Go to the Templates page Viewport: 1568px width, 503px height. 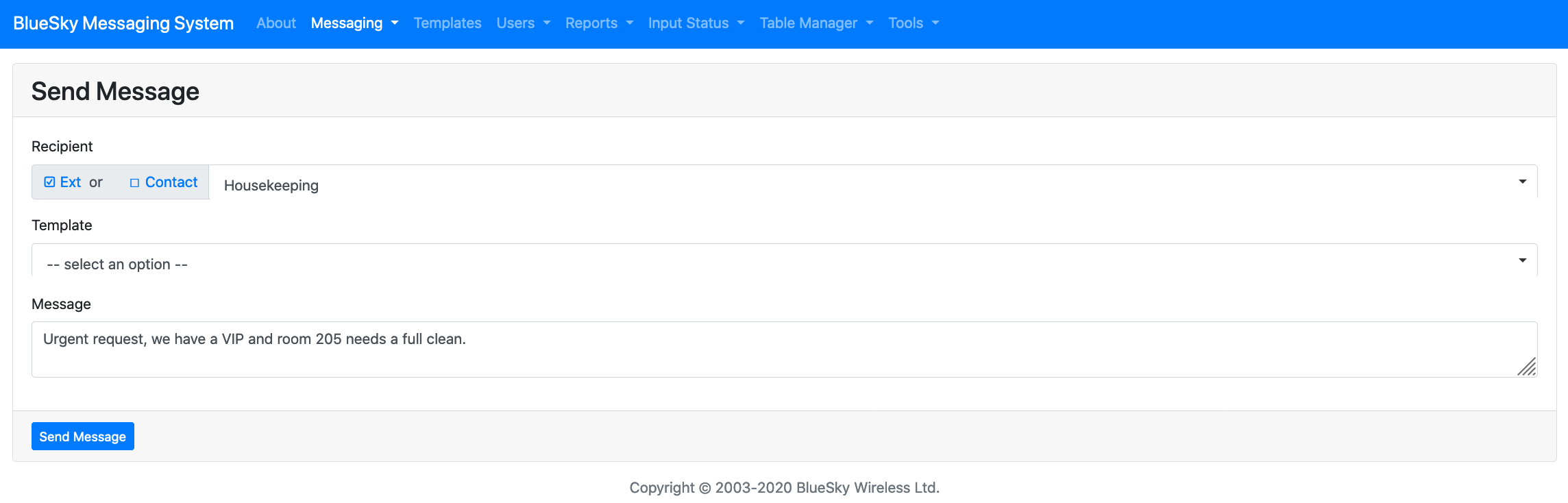[448, 23]
